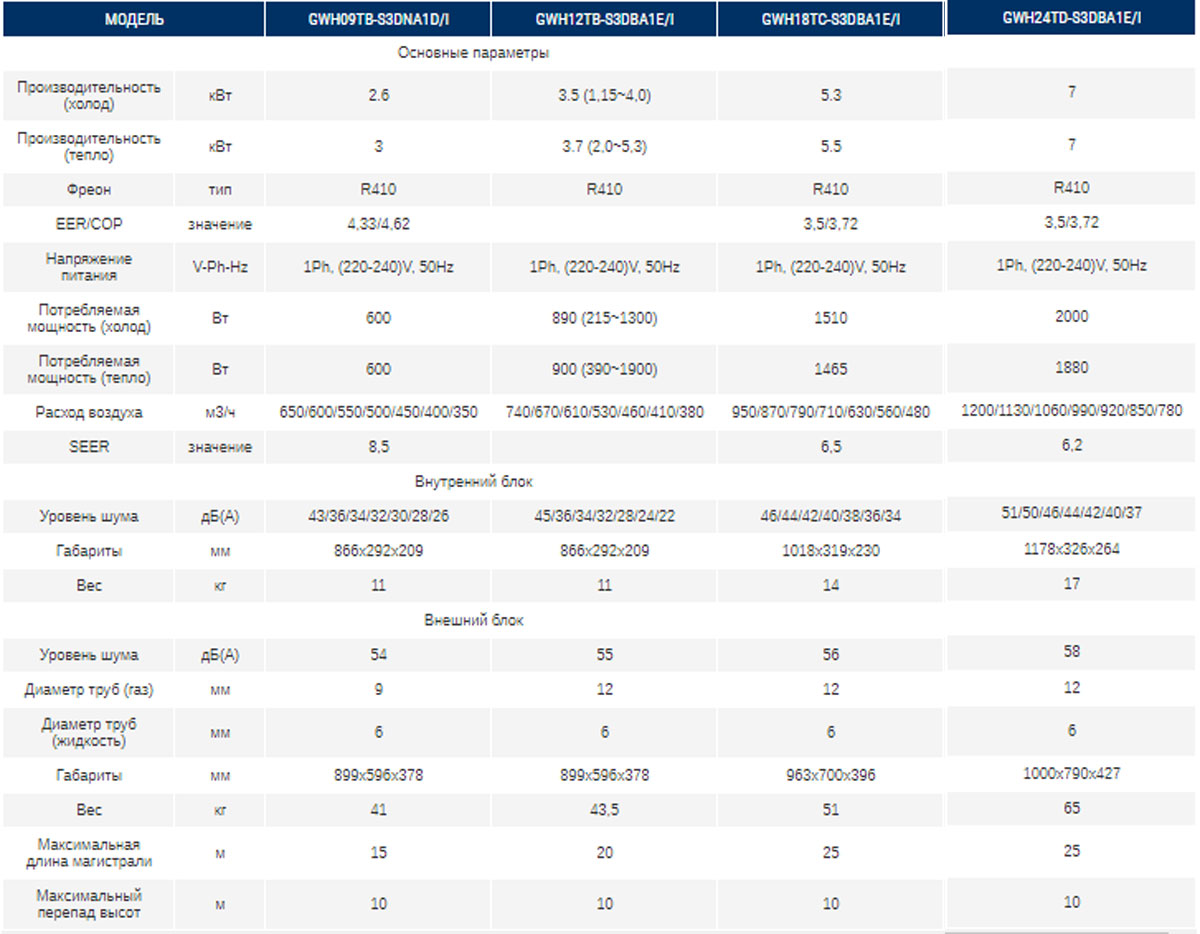
Task: Click the МОДЕЛЬ header cell
Action: click(134, 20)
